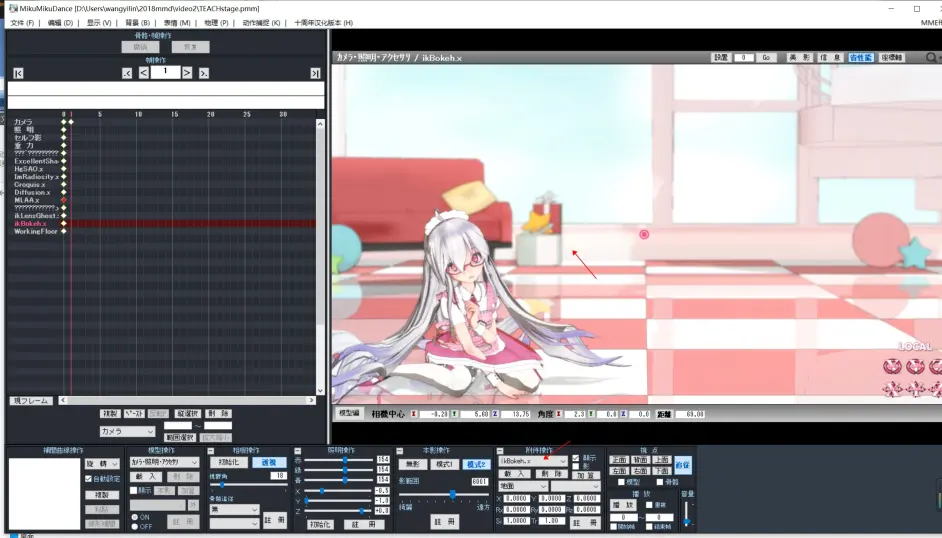Screen dimensions: 942x538
Task: Click the accessory Tr value field
Action: pyautogui.click(x=551, y=521)
